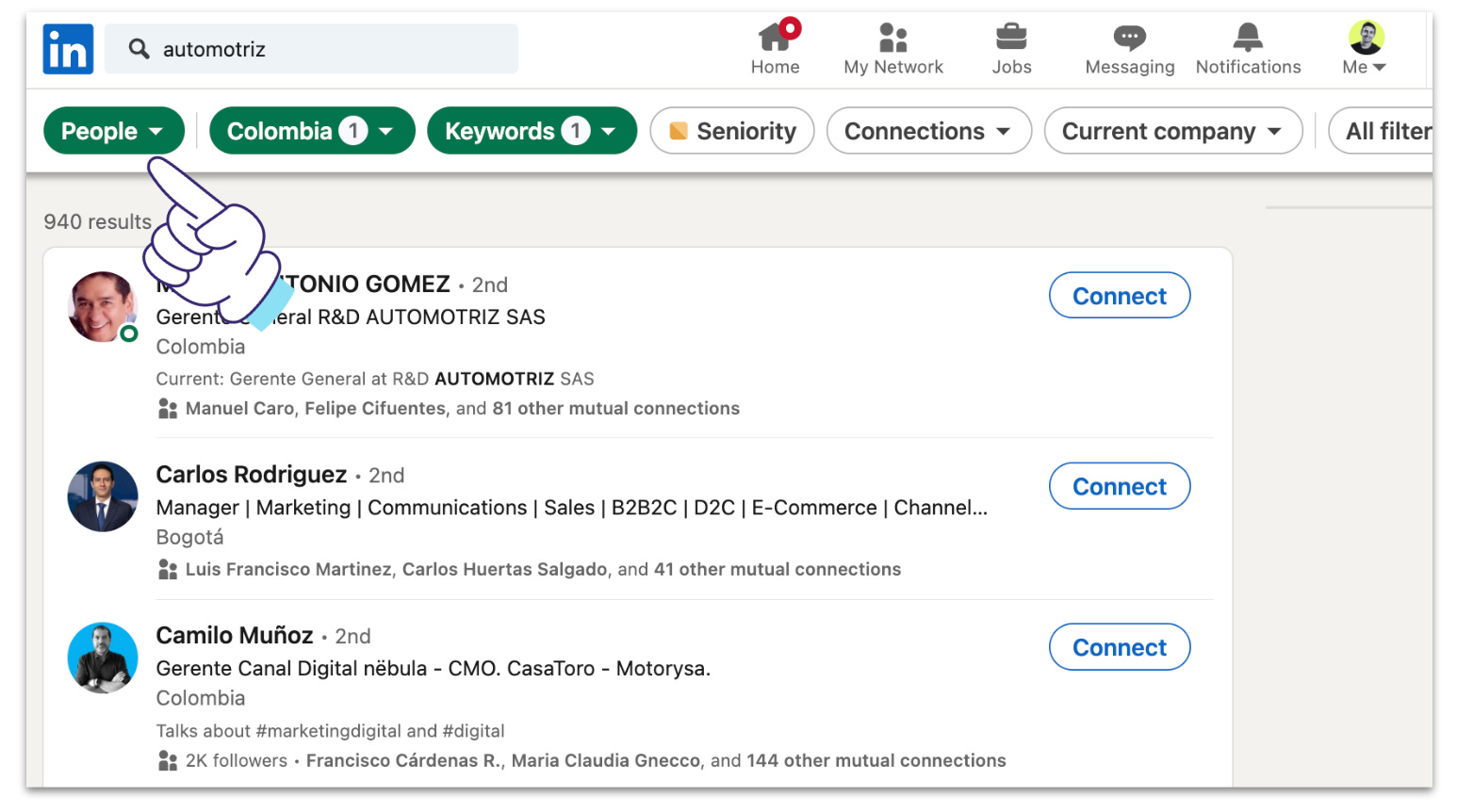Open Camilo Muñoz's profile photo

[103, 658]
